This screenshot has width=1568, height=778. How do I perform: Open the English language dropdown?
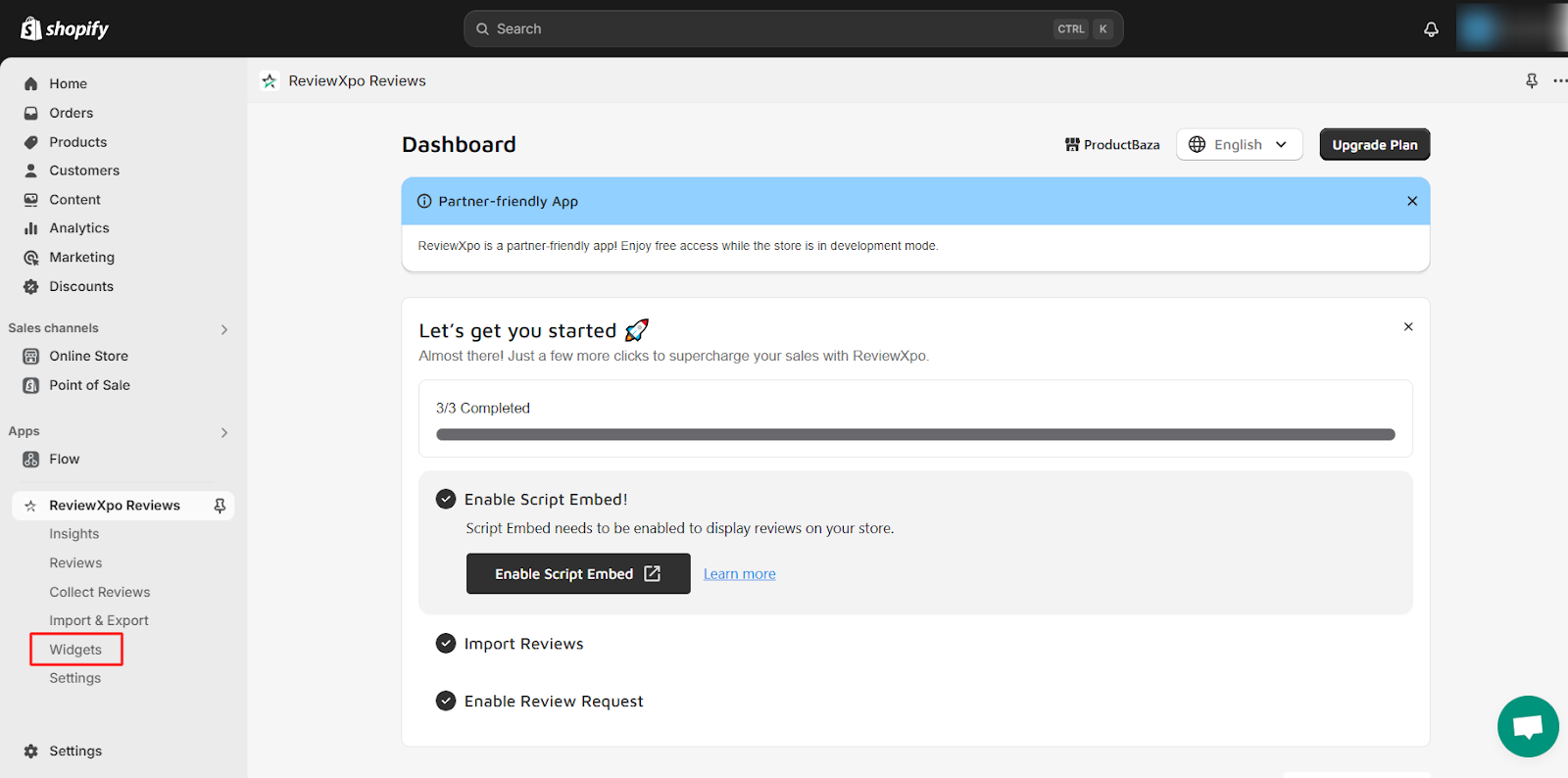(1240, 144)
